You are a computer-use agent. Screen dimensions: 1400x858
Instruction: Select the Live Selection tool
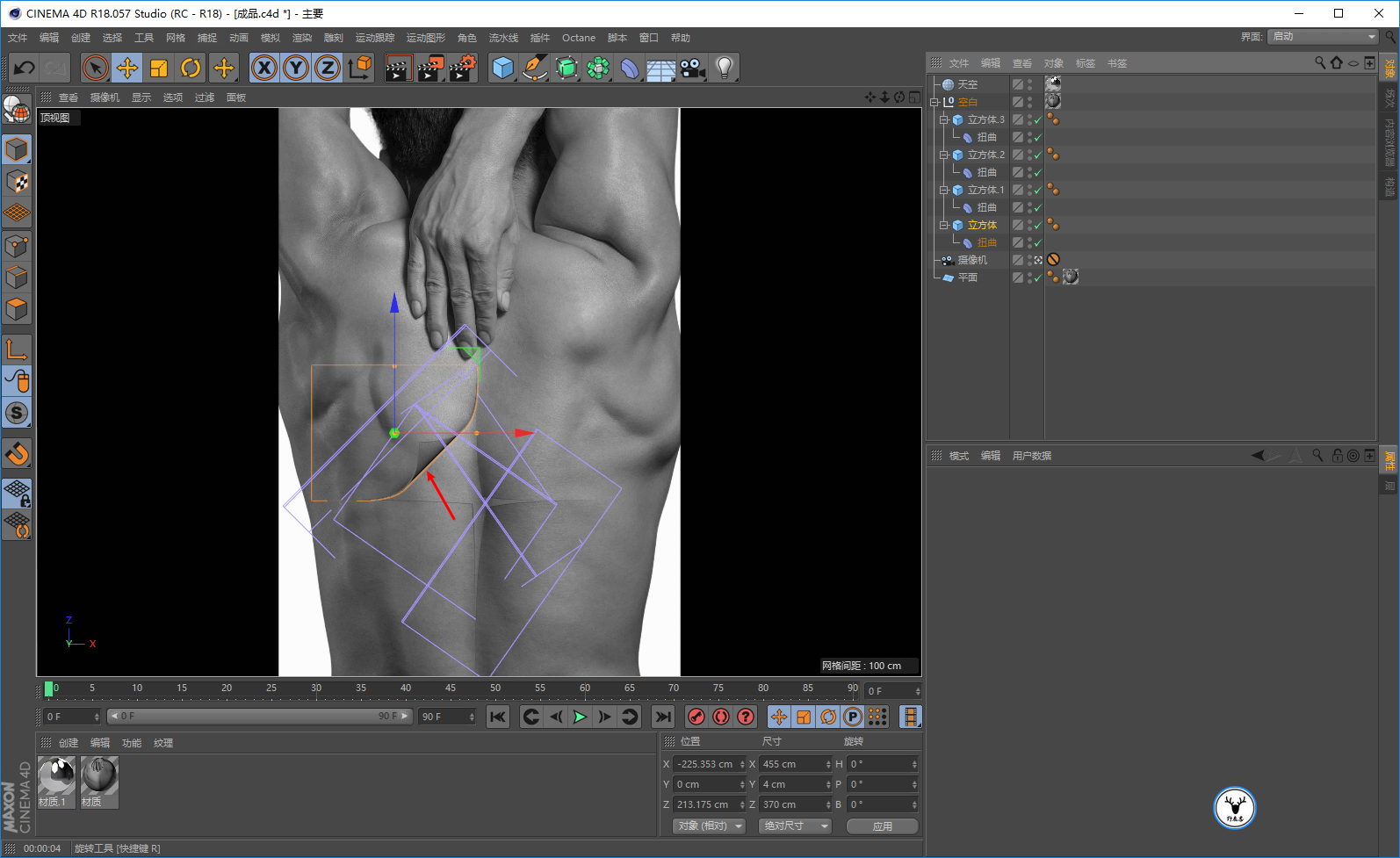point(95,68)
